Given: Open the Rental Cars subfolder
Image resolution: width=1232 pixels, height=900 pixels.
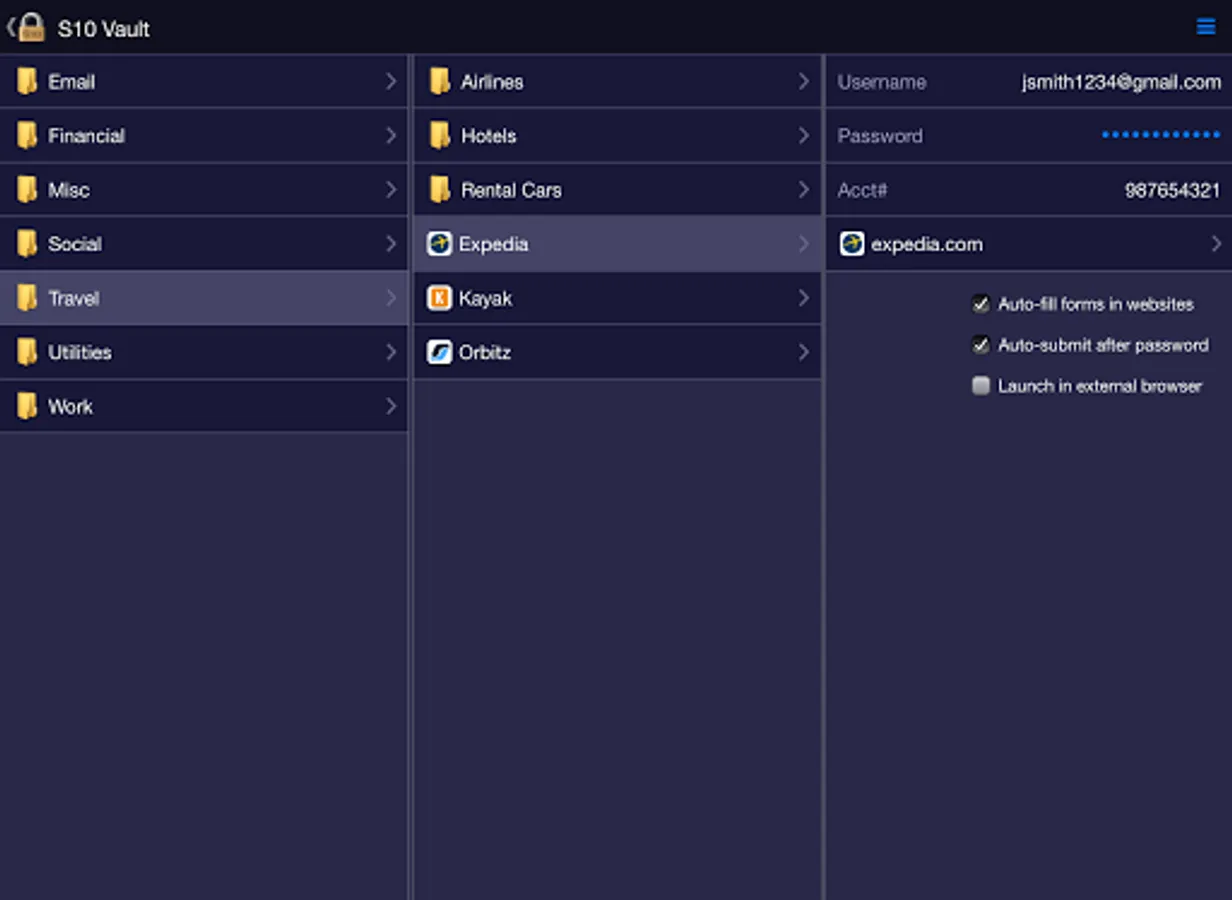Looking at the screenshot, I should coord(617,189).
